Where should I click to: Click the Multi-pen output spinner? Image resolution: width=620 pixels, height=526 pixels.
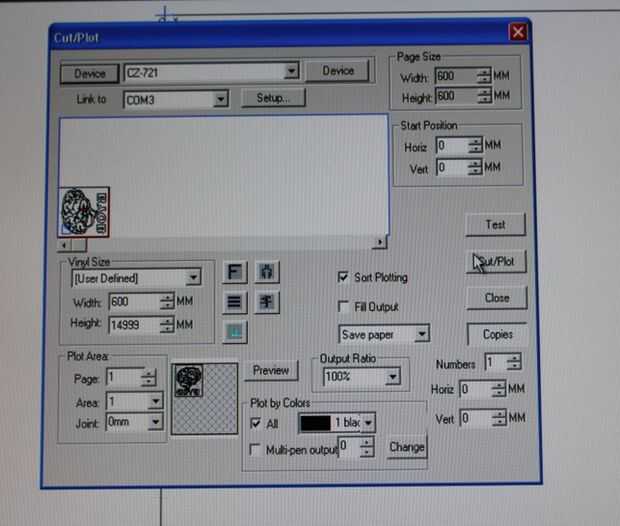(367, 448)
